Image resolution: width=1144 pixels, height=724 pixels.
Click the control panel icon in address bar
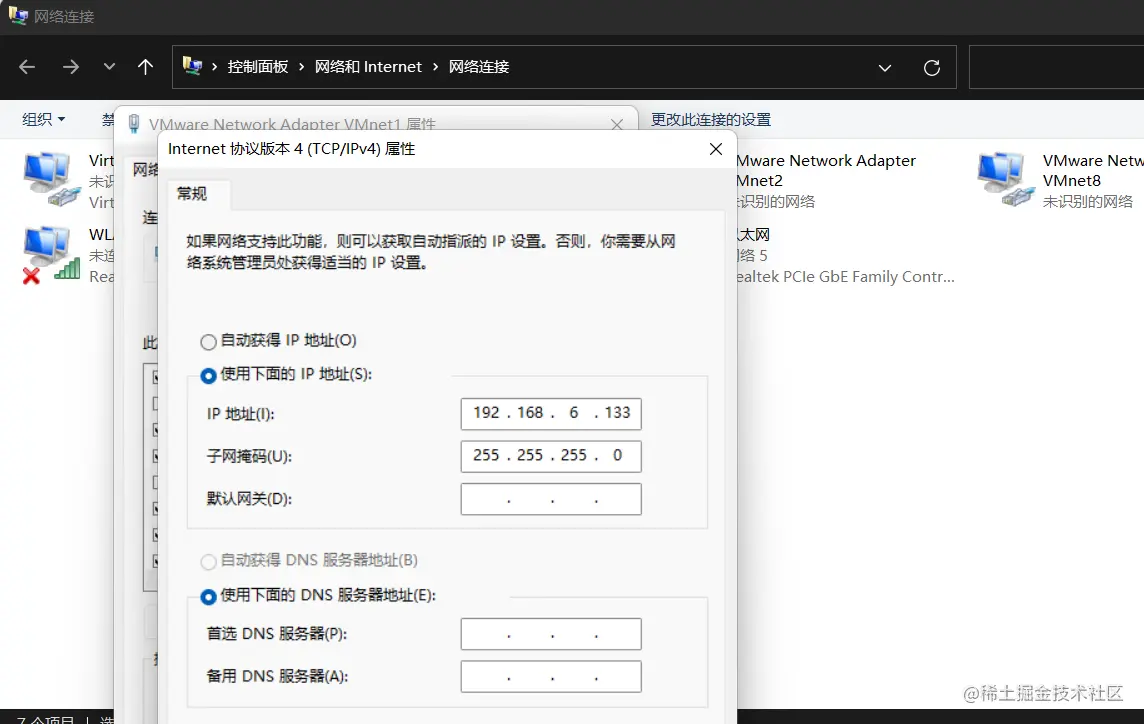[x=192, y=66]
